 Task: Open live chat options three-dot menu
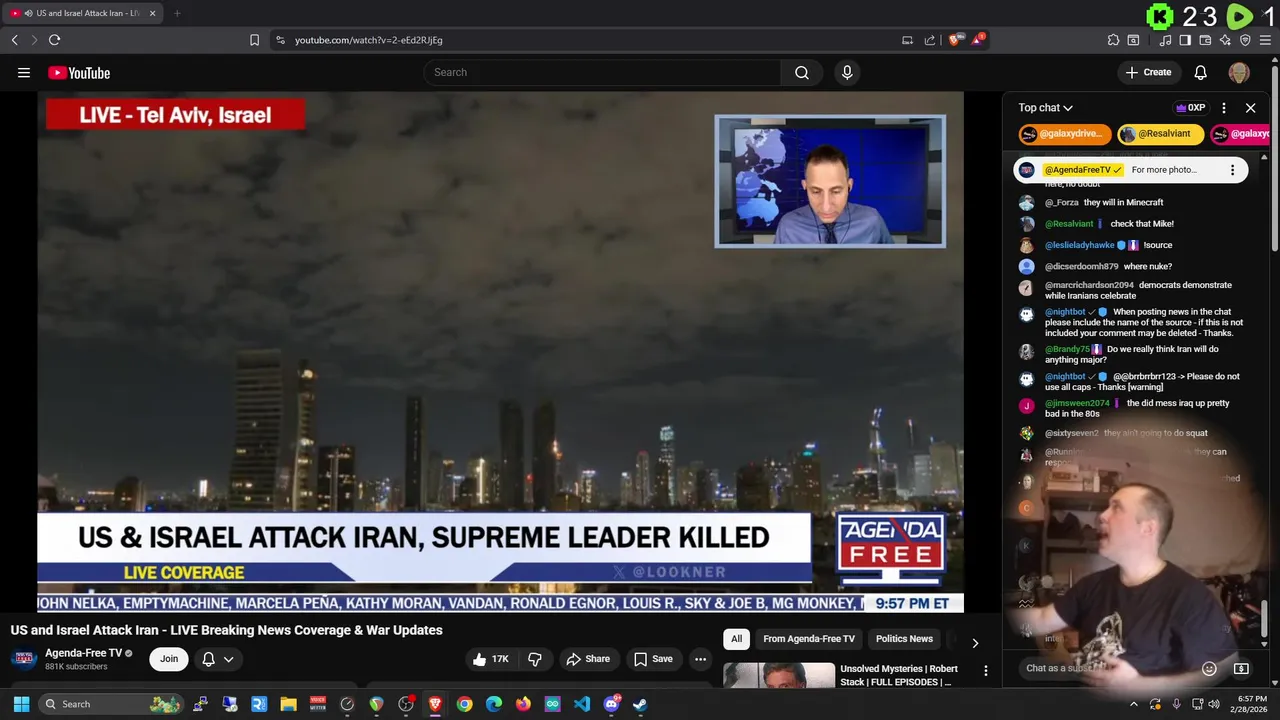click(x=1224, y=108)
